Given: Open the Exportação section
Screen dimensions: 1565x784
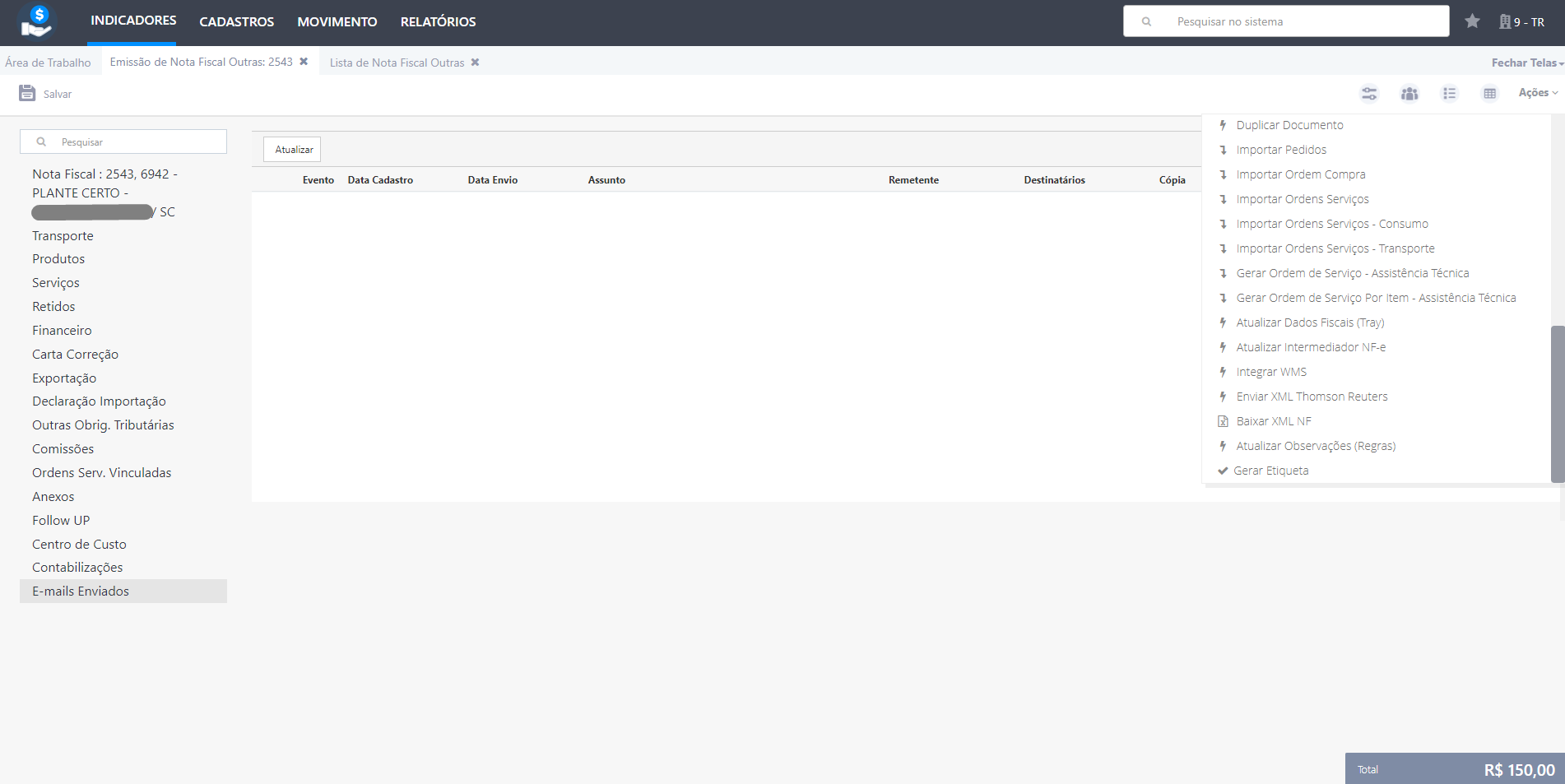Looking at the screenshot, I should point(64,378).
